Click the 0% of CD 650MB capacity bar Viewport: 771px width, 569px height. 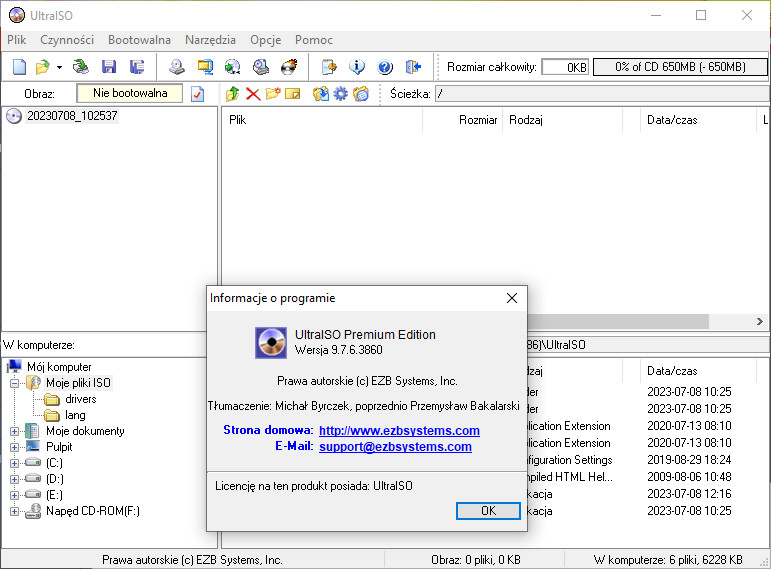point(680,67)
